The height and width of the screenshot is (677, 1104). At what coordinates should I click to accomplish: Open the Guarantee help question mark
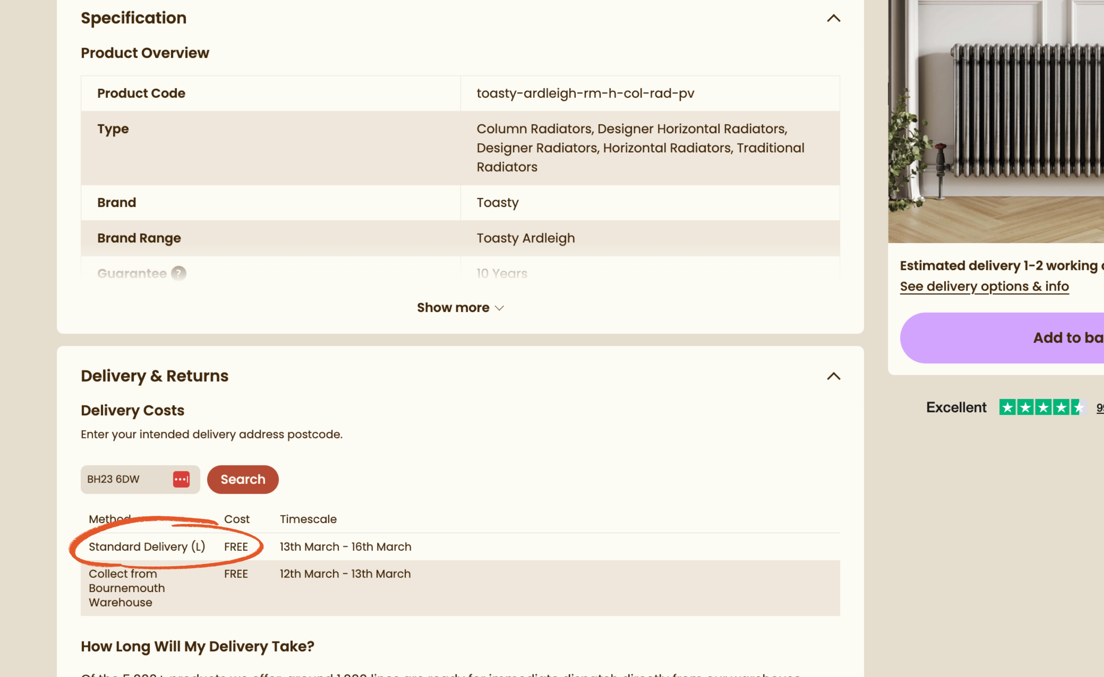tap(178, 274)
